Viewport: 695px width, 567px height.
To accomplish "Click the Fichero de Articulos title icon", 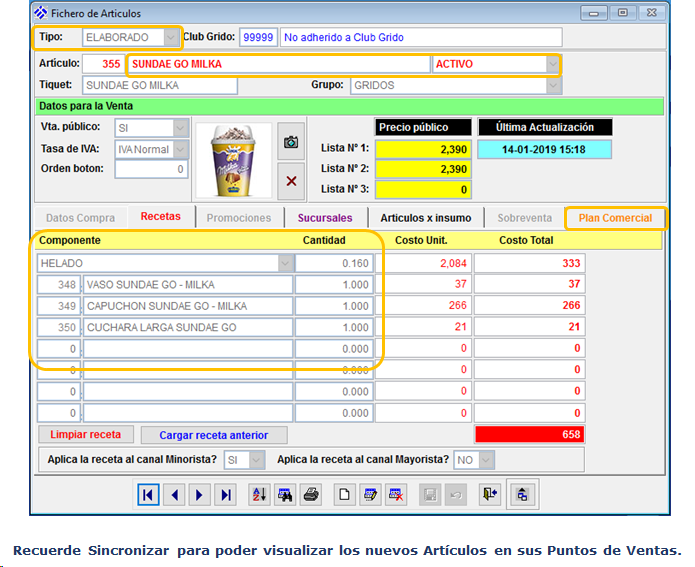I will click(41, 13).
